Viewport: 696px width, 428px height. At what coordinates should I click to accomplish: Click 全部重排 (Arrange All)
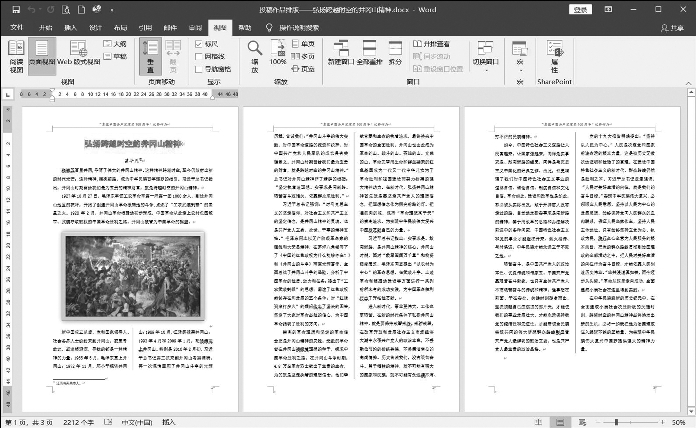(369, 52)
